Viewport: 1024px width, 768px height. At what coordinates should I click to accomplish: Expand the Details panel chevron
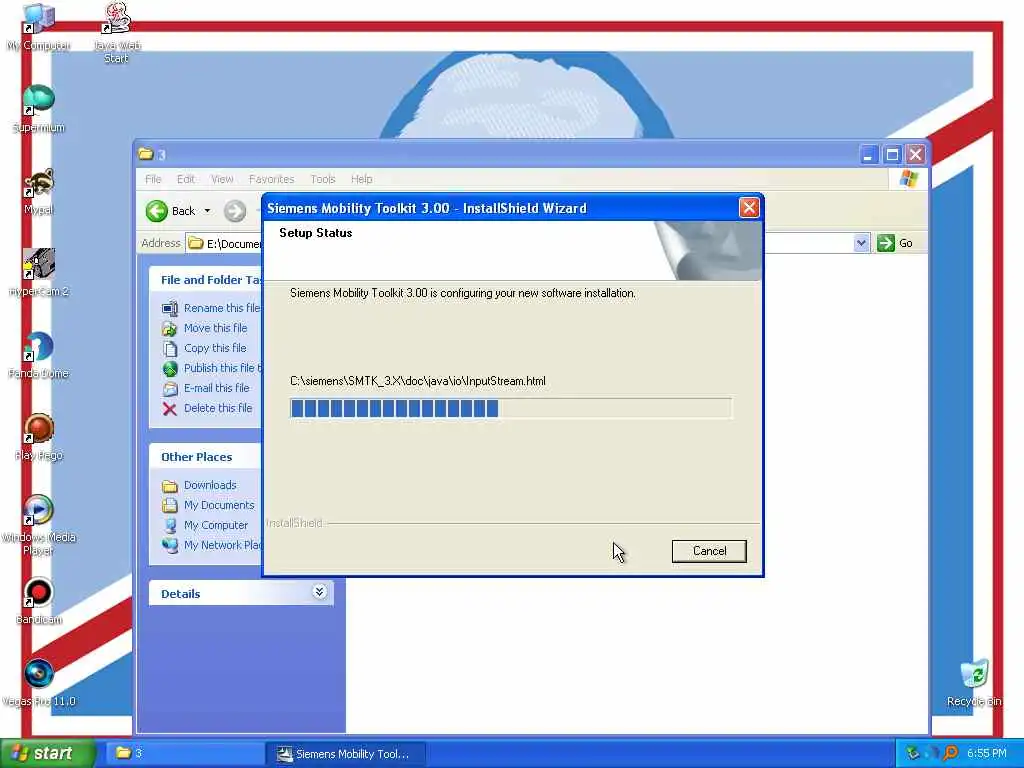[x=319, y=592]
